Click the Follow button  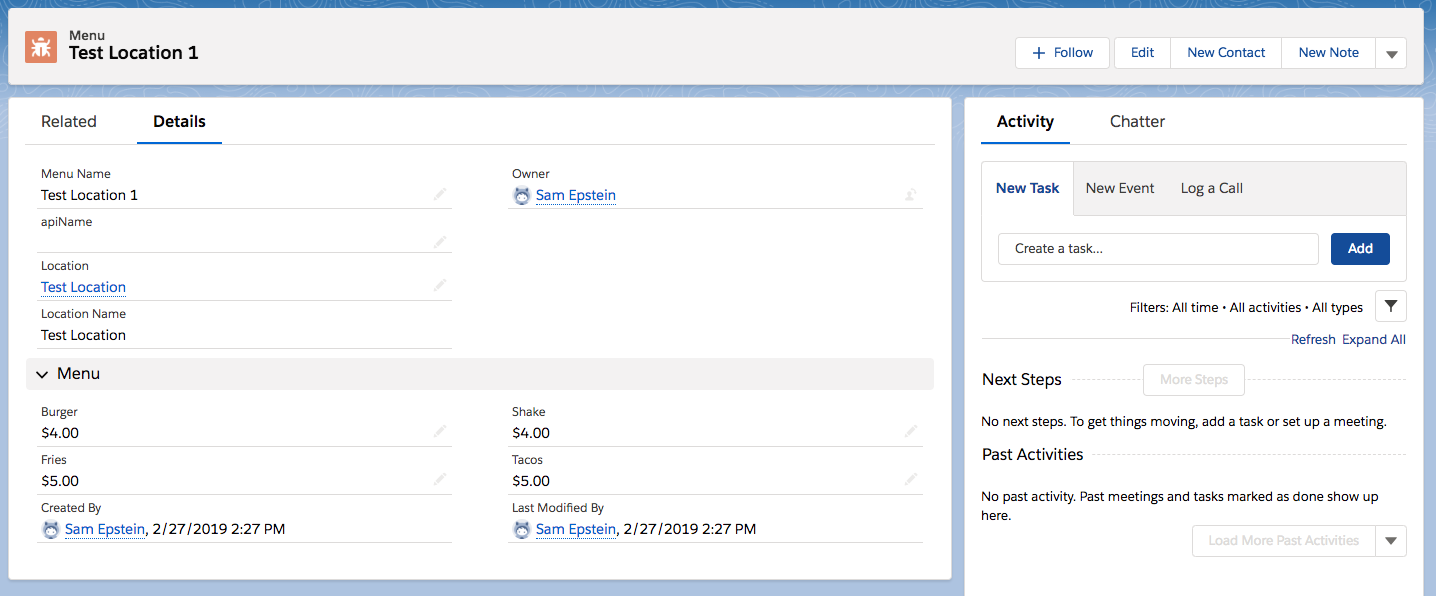(x=1062, y=53)
